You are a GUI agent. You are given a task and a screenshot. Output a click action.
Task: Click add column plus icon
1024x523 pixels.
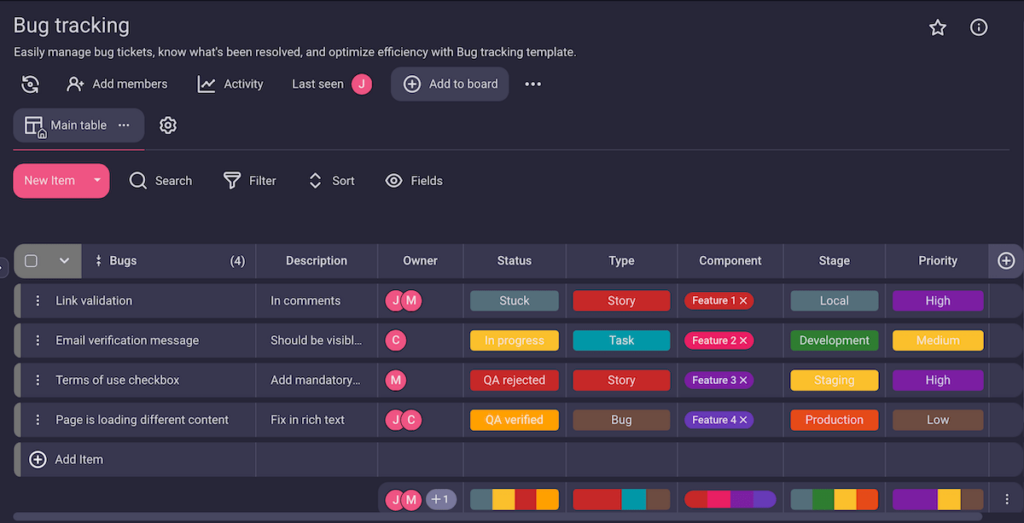click(x=1006, y=261)
